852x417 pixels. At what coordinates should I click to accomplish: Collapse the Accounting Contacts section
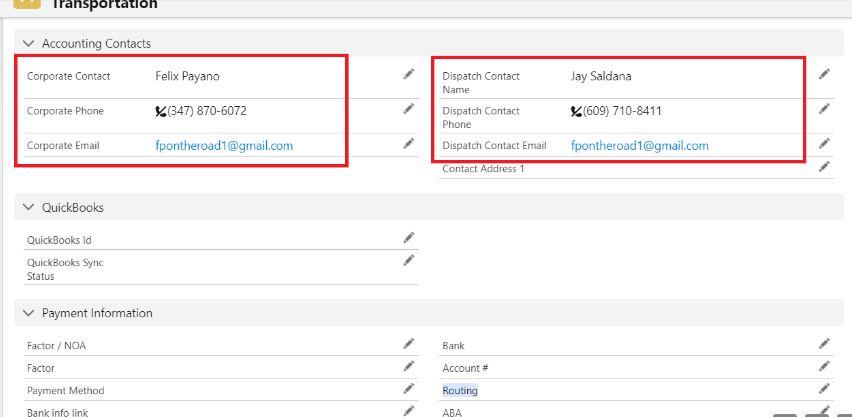pyautogui.click(x=29, y=43)
